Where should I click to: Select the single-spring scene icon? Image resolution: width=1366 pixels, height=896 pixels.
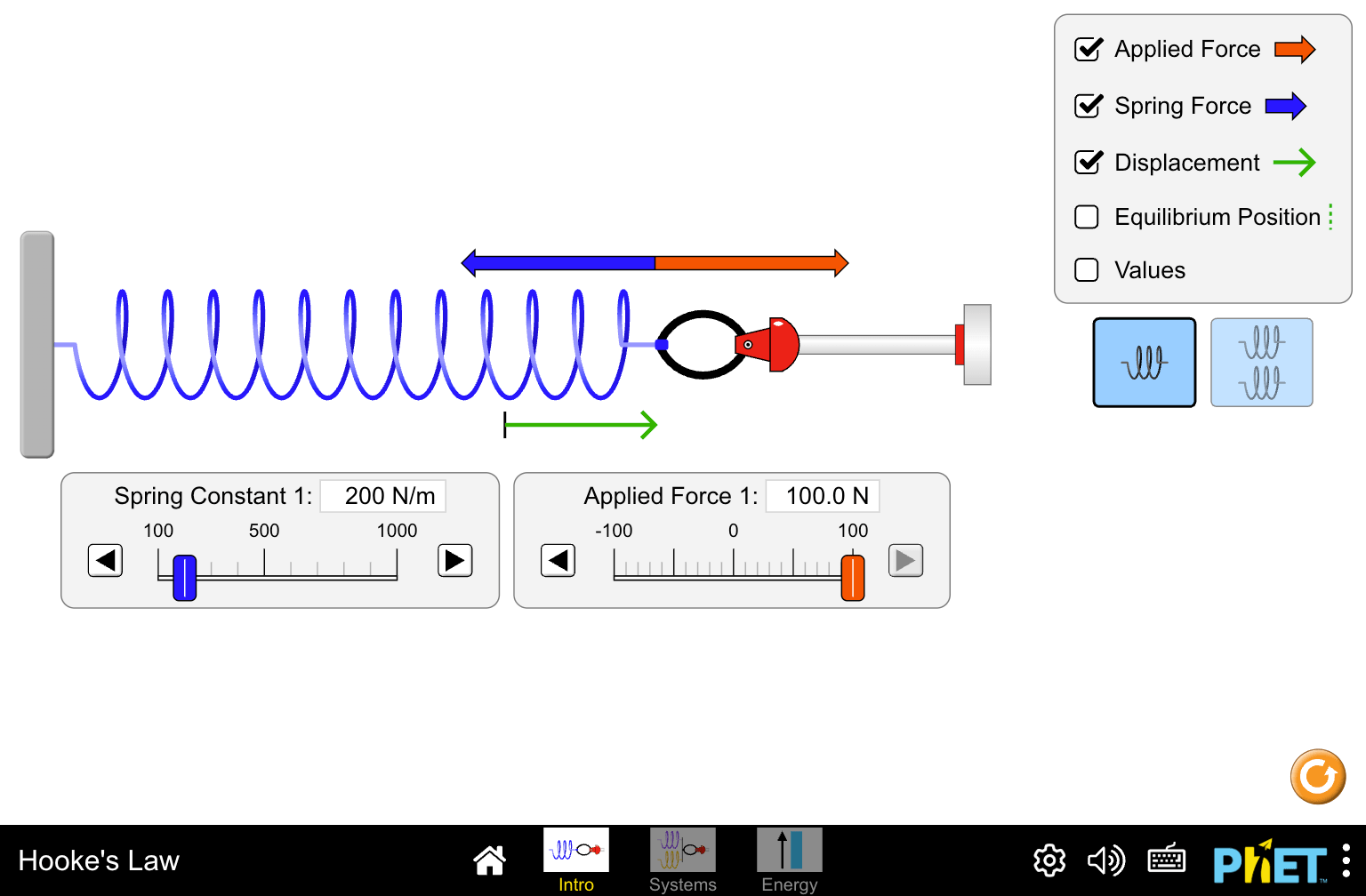[x=1145, y=362]
